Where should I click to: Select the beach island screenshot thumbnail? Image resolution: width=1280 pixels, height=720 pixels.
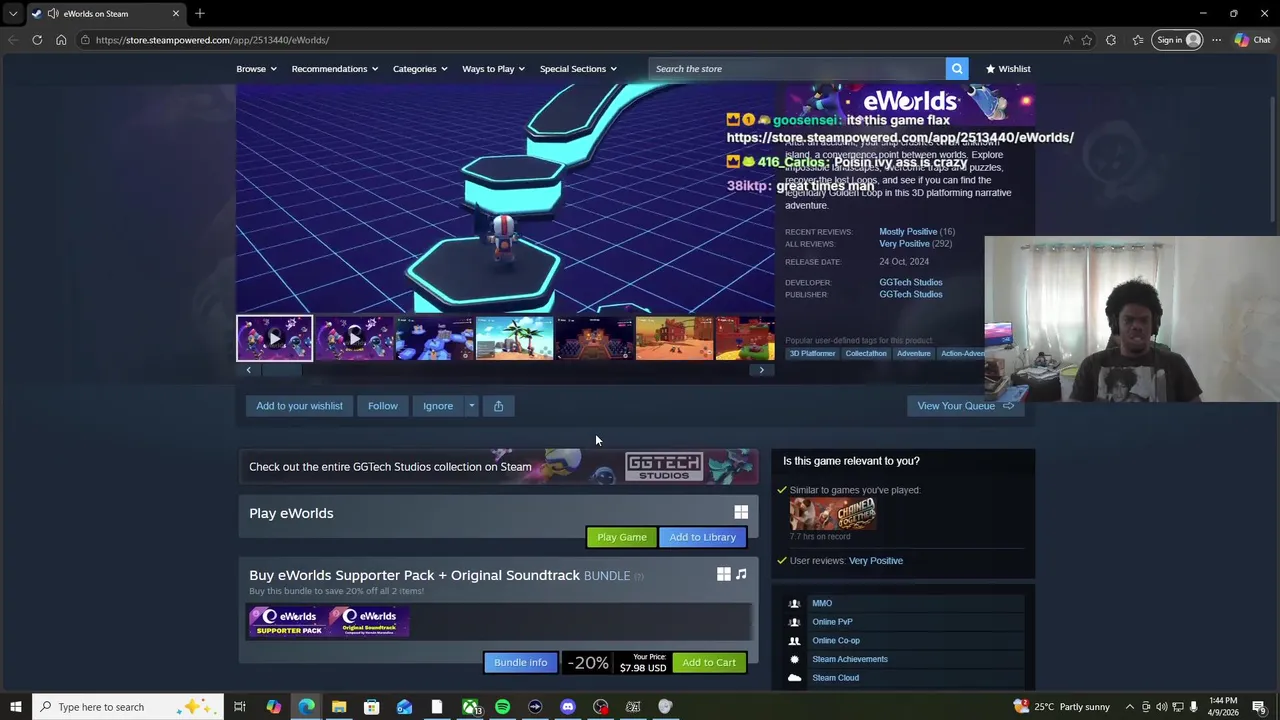coord(514,338)
